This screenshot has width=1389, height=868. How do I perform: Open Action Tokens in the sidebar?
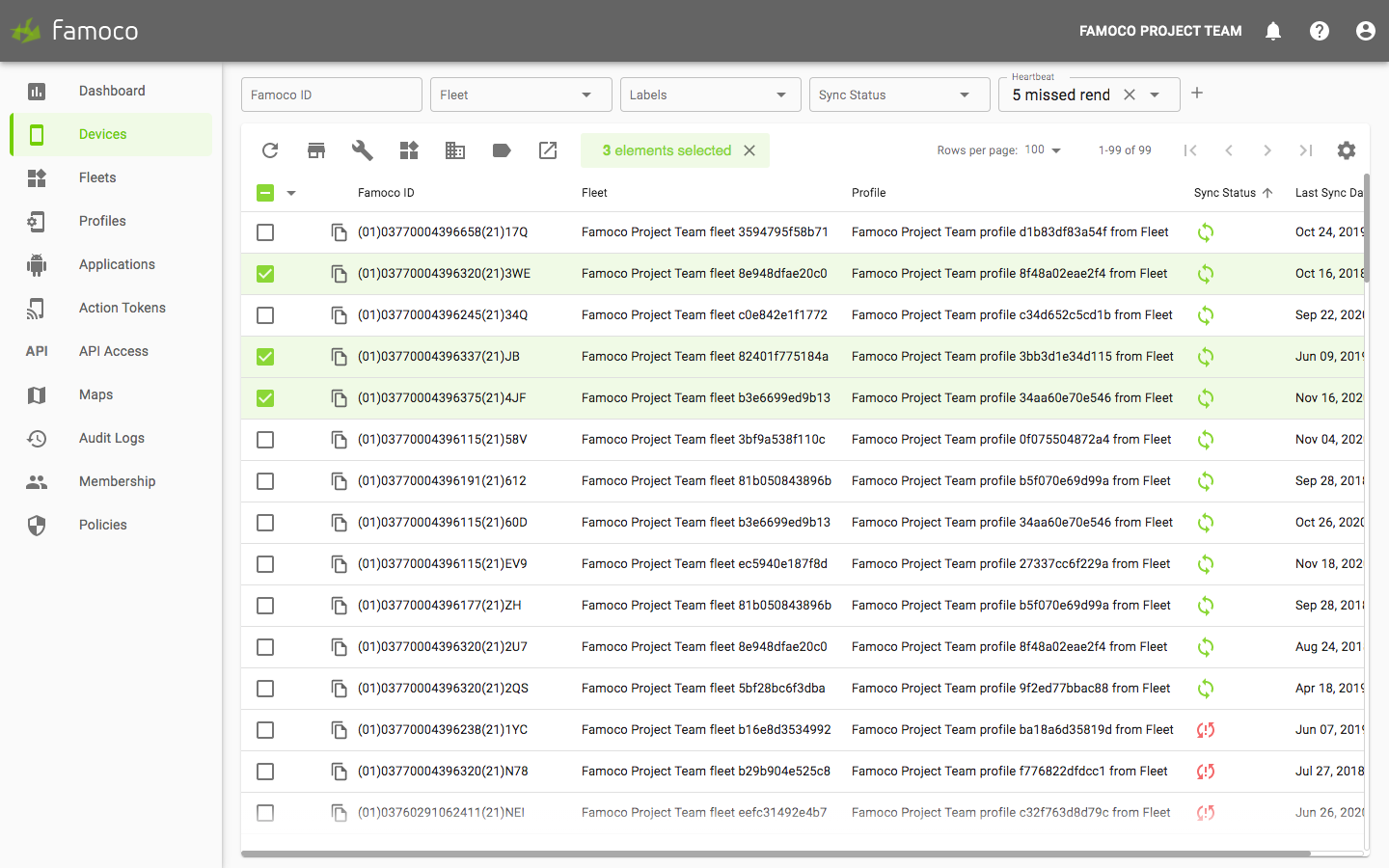click(x=112, y=308)
